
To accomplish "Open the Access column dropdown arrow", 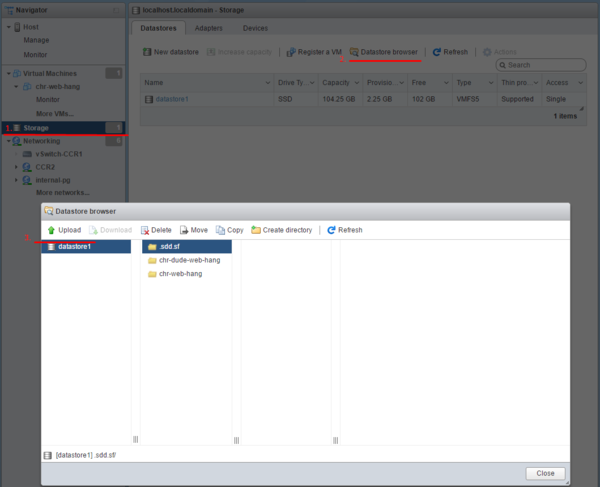I will pos(580,83).
